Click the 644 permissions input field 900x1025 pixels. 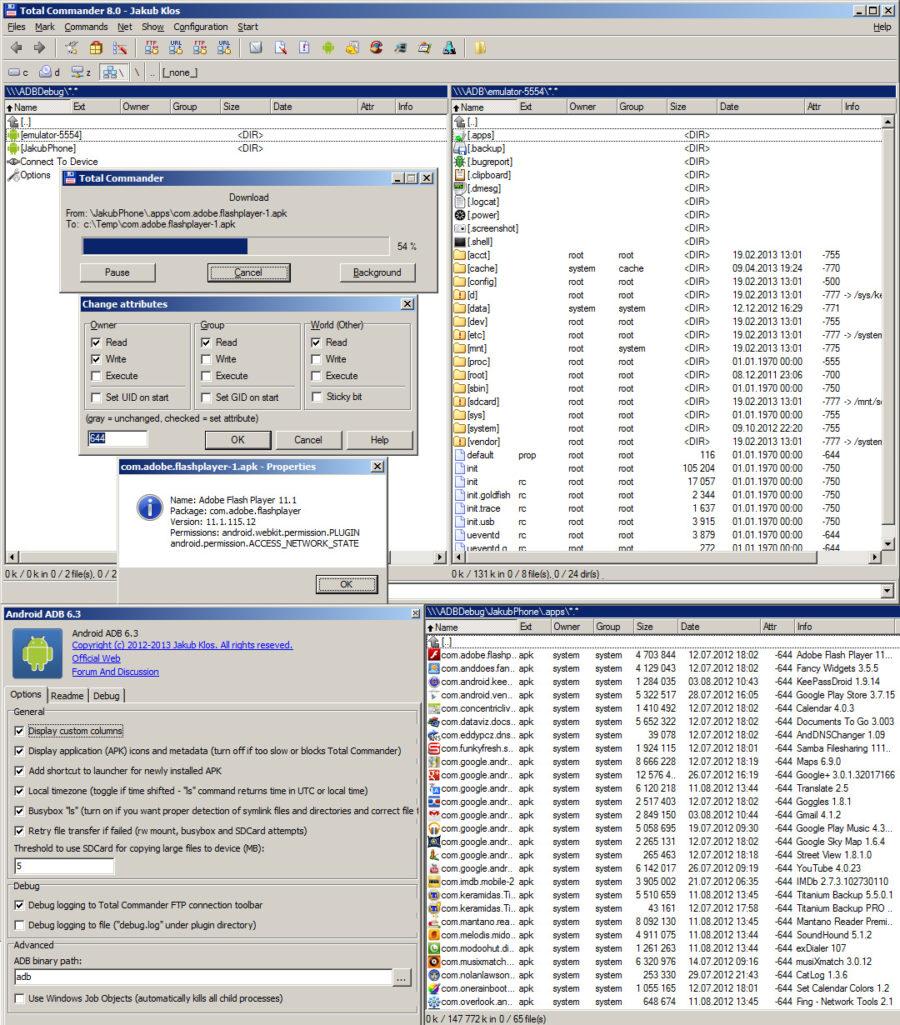[x=118, y=438]
